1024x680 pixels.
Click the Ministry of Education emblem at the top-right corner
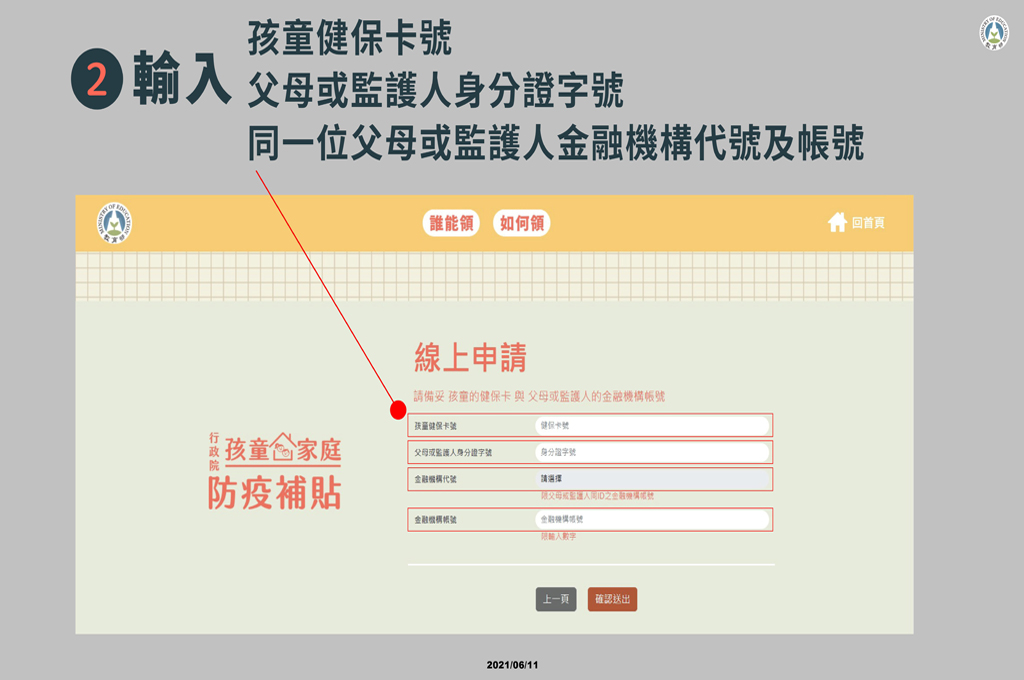[993, 32]
